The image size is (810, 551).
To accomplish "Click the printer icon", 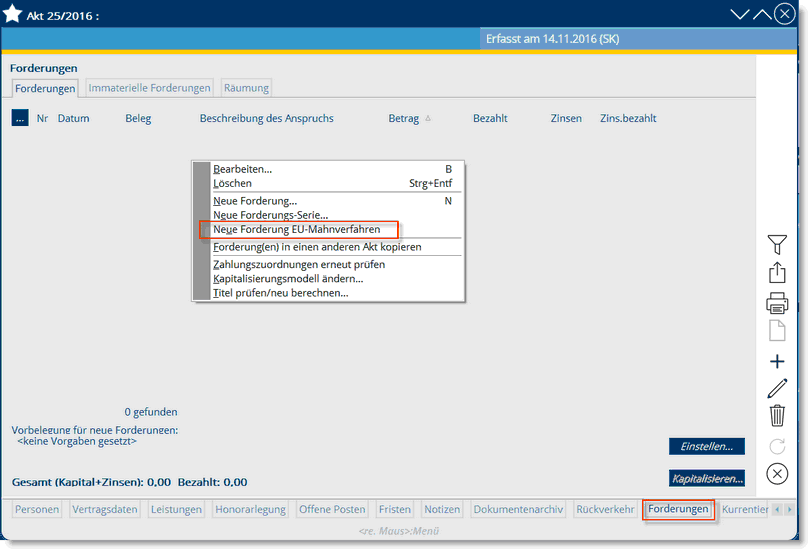I will point(777,304).
